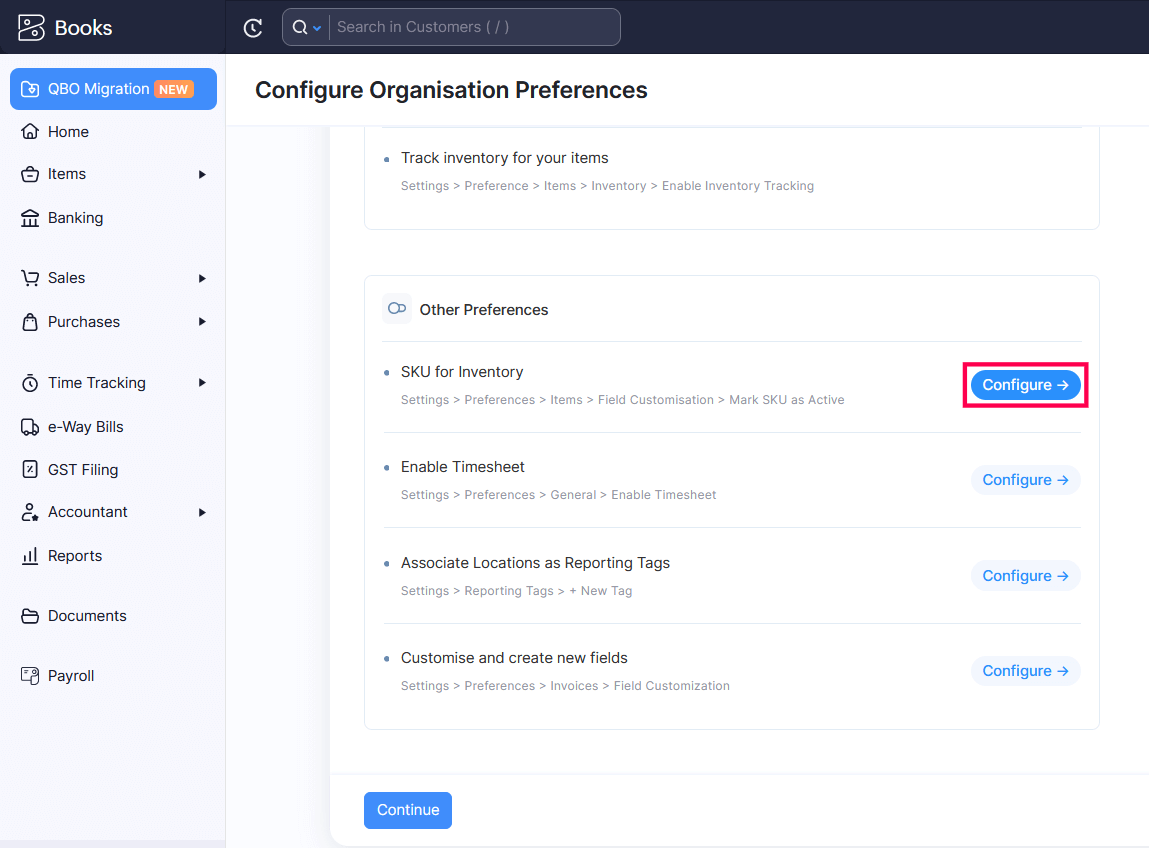Focus the Search in Customers field

(x=470, y=28)
